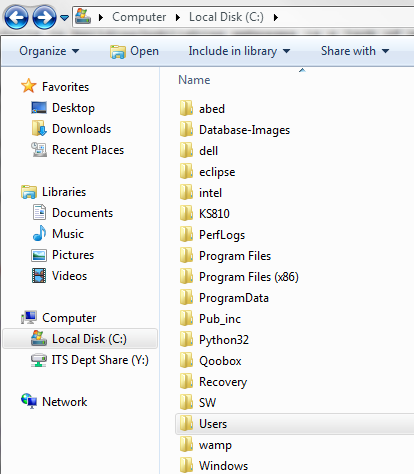Select Desktop icon under Favorites
This screenshot has height=474, width=414.
(39, 108)
